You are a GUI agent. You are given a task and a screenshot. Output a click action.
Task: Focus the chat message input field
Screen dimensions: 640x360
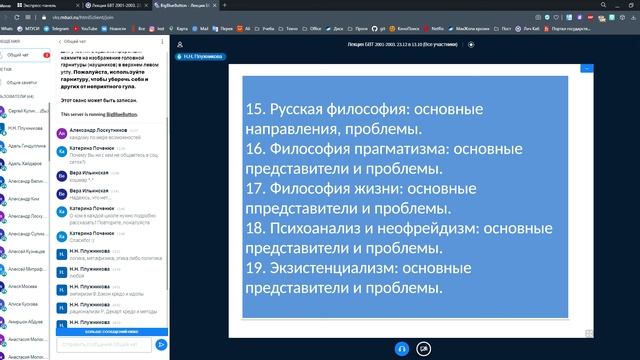tap(104, 344)
